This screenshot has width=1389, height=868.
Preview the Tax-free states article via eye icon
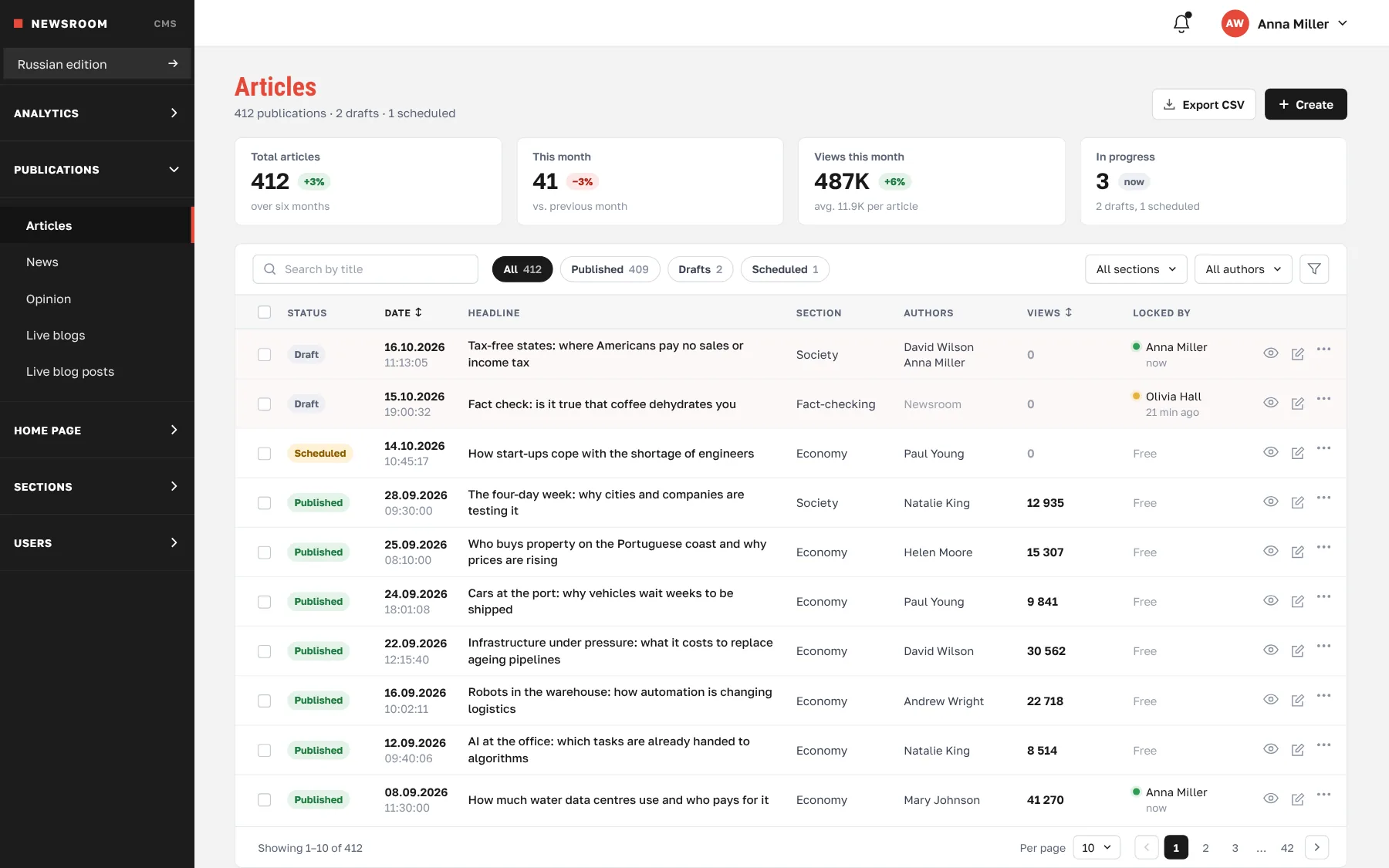[1271, 353]
